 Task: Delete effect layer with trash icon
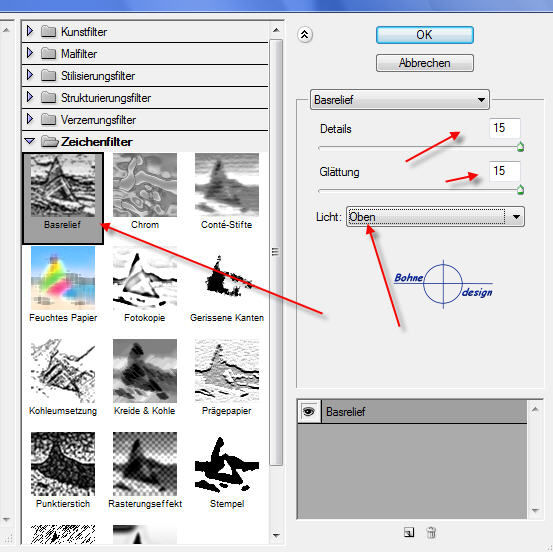coord(431,532)
